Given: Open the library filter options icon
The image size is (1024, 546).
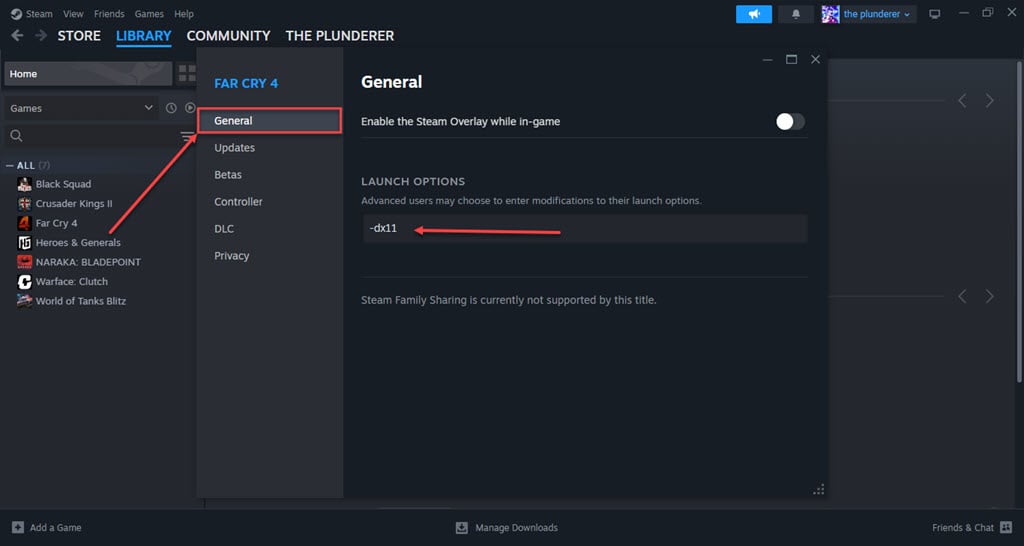Looking at the screenshot, I should point(187,136).
